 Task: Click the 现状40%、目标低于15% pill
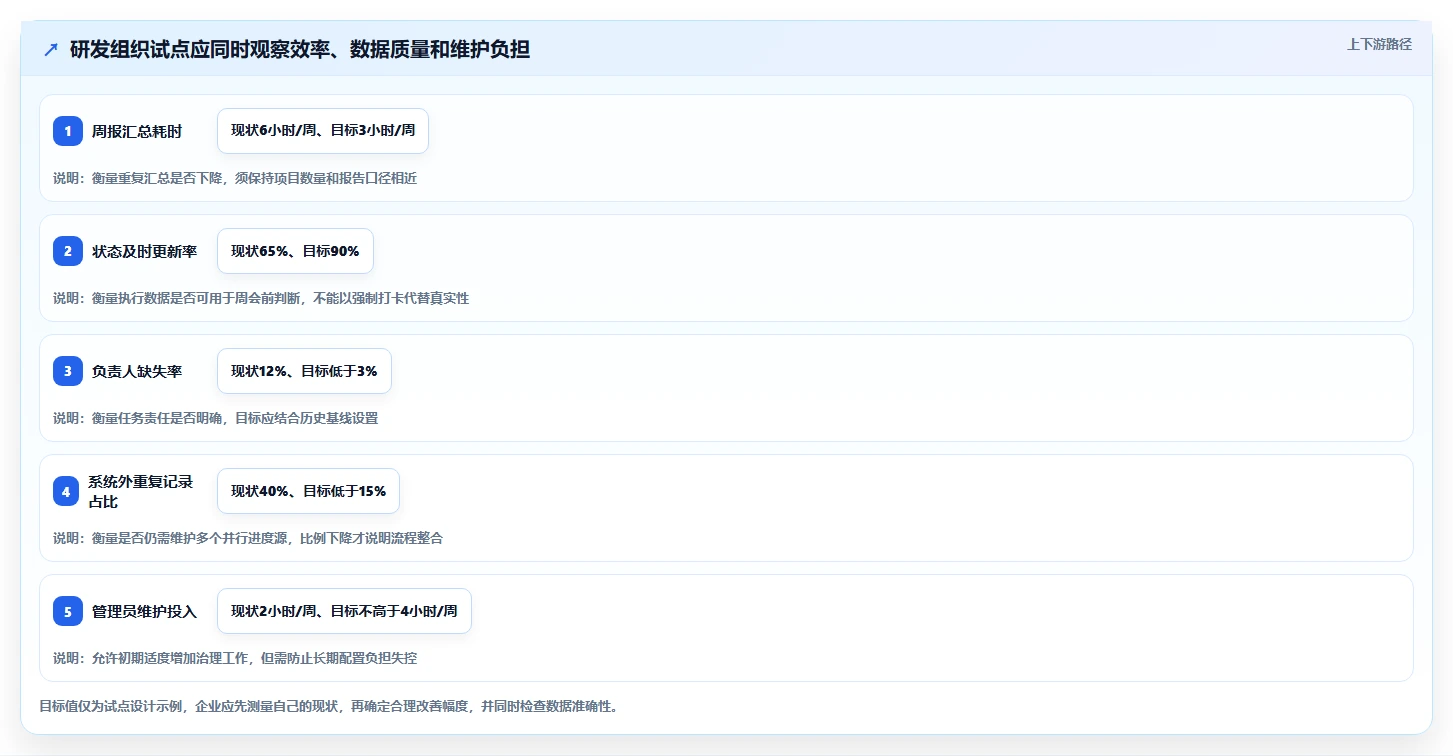pos(308,491)
